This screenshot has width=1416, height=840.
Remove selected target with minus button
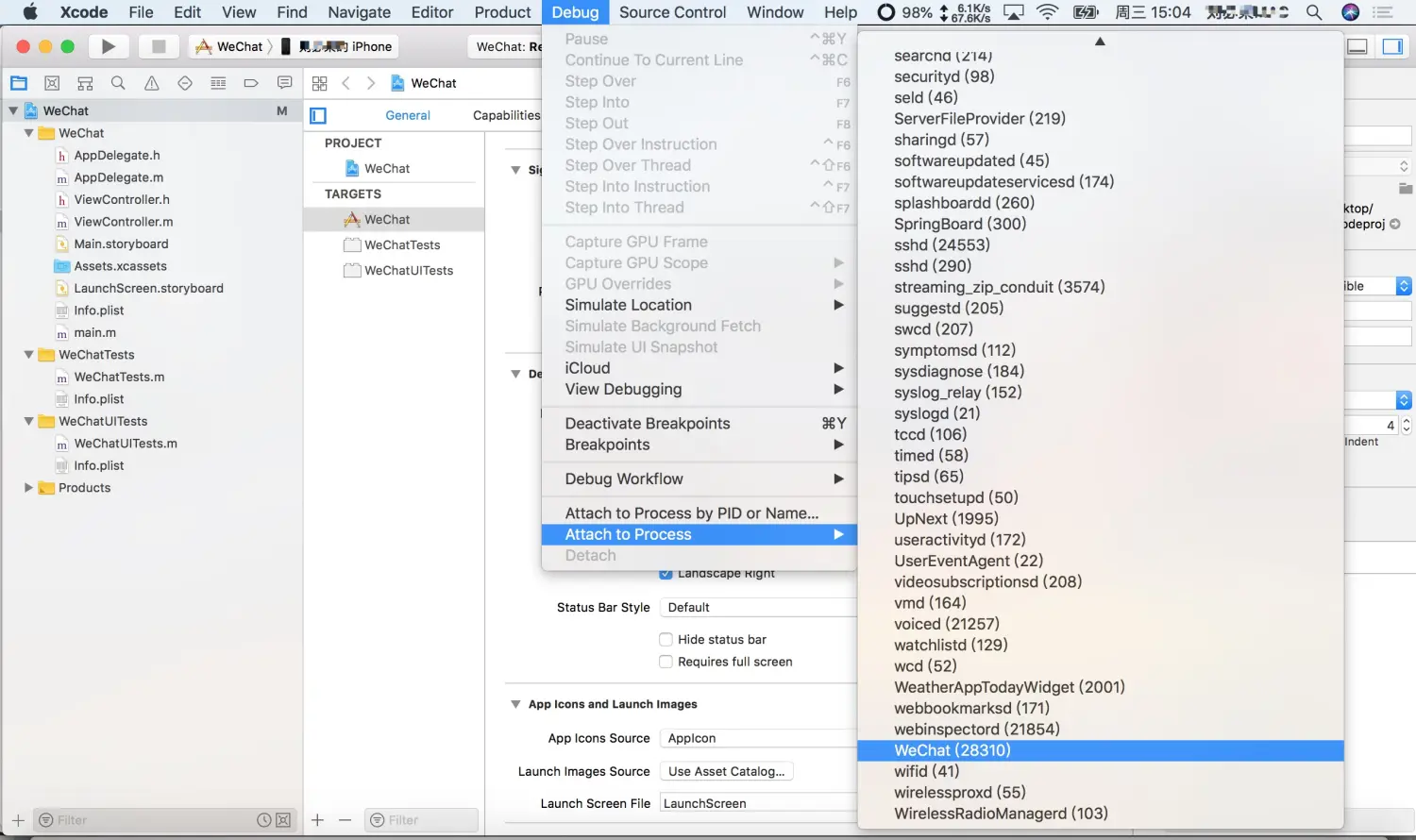[345, 820]
